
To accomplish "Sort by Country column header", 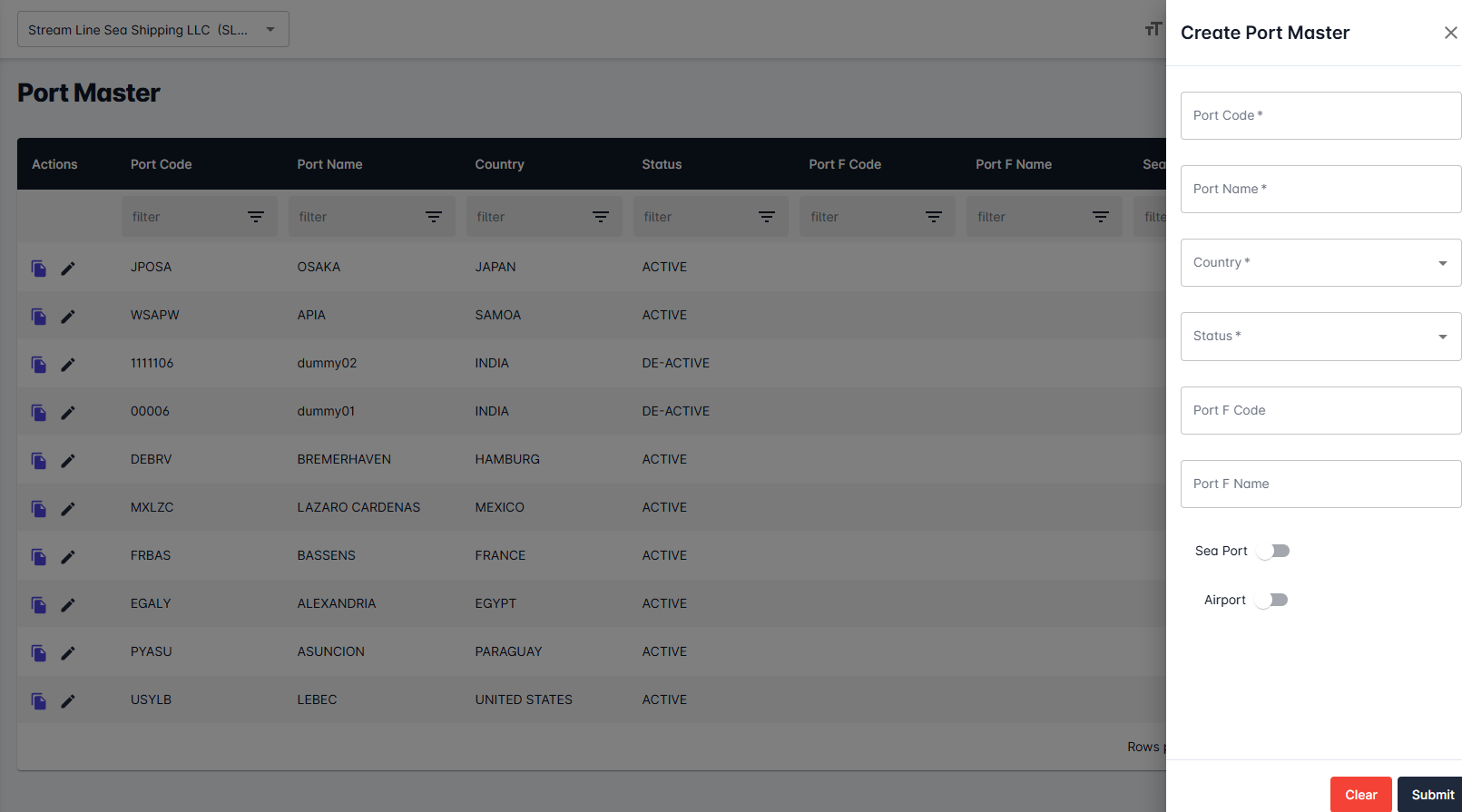I will [499, 164].
